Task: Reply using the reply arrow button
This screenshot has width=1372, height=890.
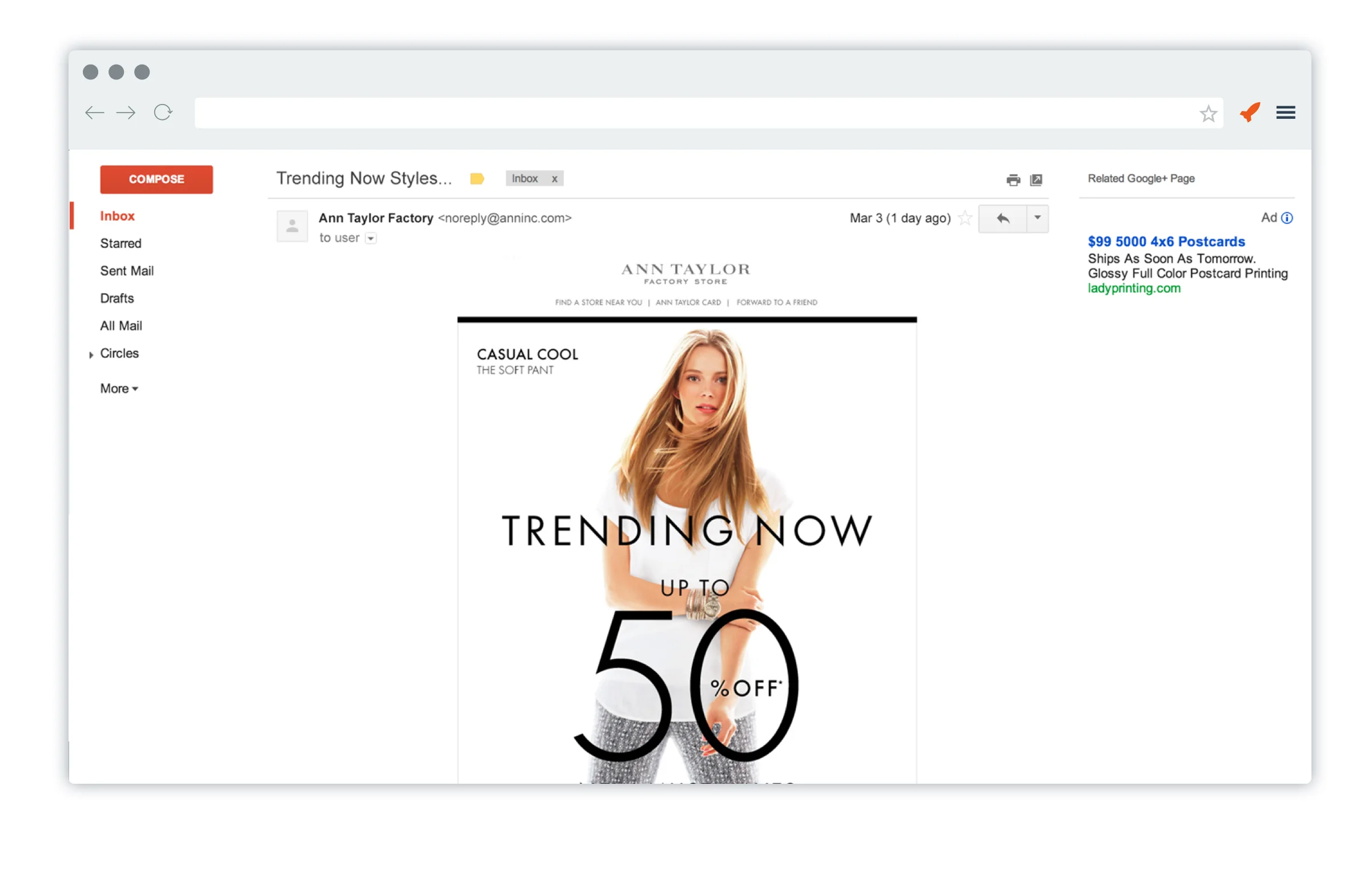Action: 1002,218
